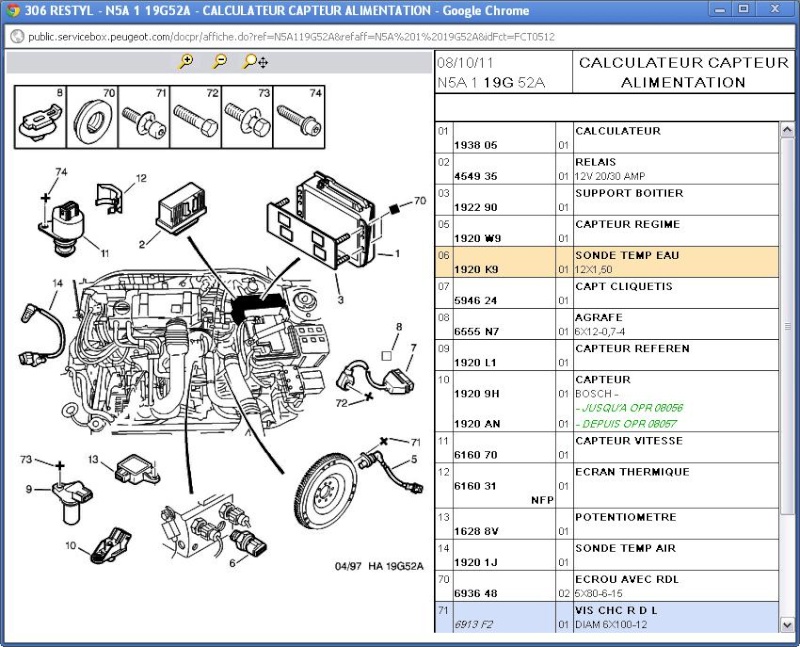This screenshot has height=647, width=800.
Task: Click callout number 2 next to relay
Action: click(142, 245)
